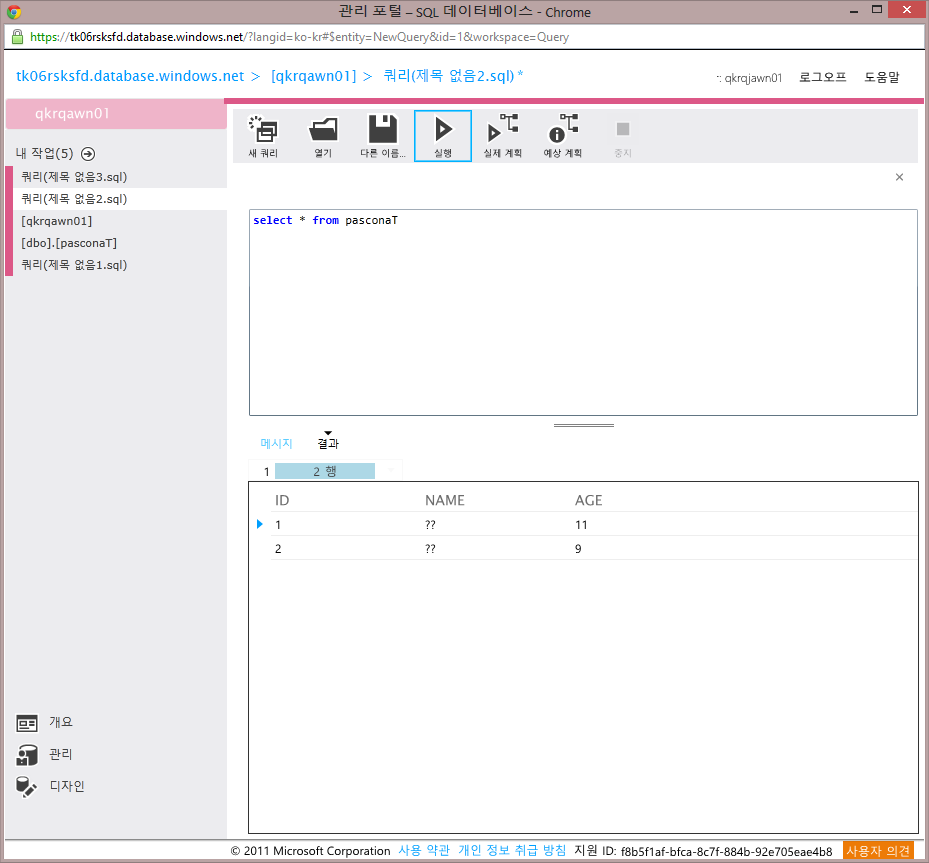Screen dimensions: 929x863
Task: Click the 내 작업(5) heading
Action: tap(44, 153)
